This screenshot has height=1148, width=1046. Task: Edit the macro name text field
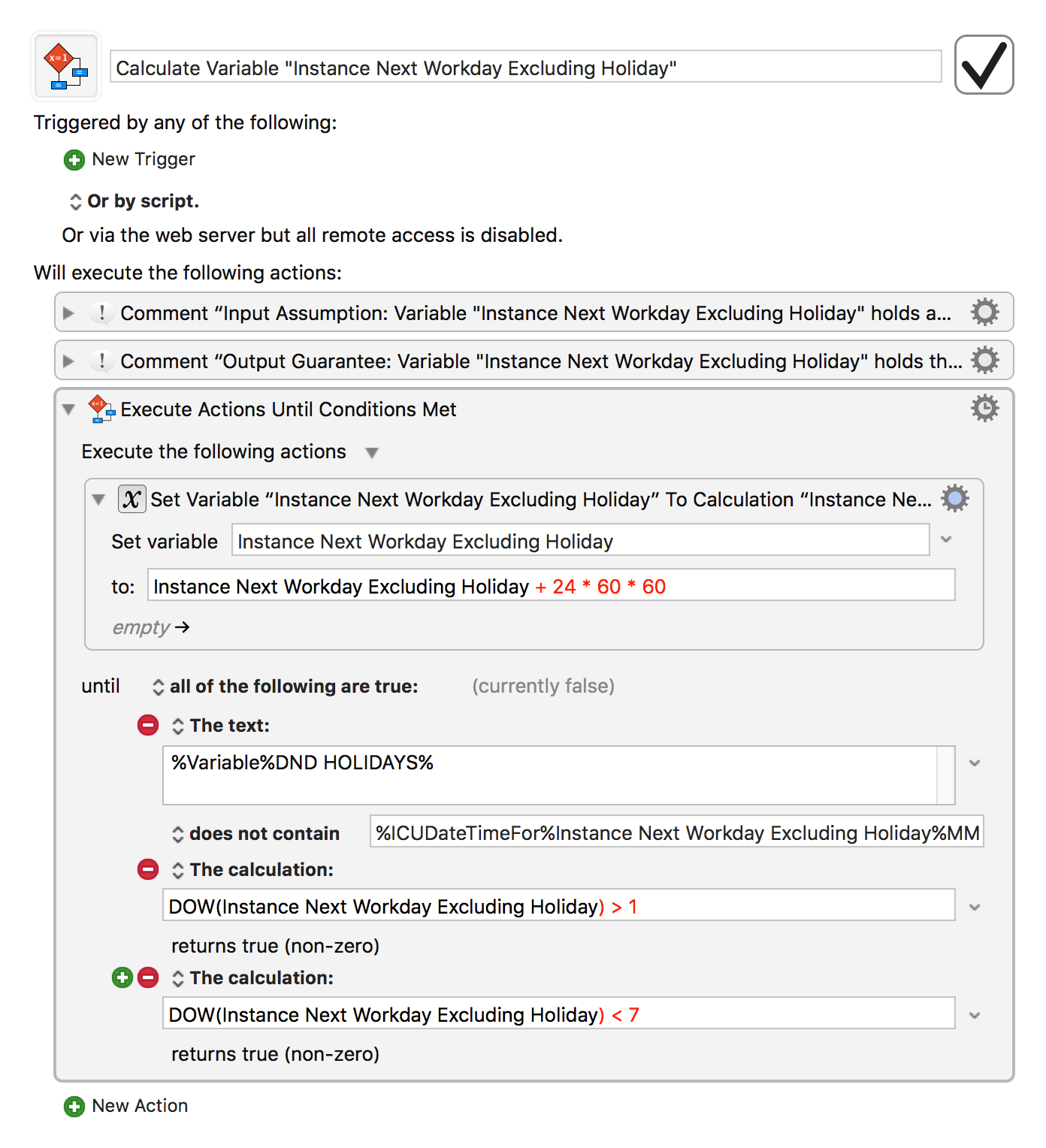525,68
